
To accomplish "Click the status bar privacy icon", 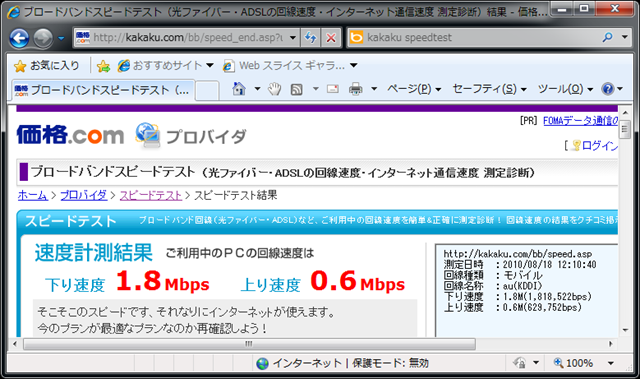I will pos(520,363).
